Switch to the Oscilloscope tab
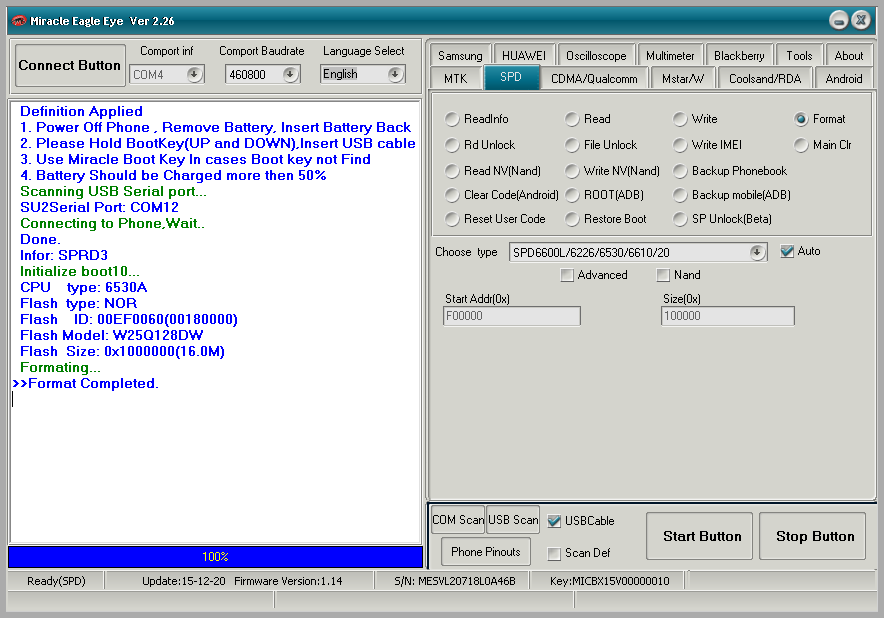This screenshot has height=618, width=884. (596, 56)
